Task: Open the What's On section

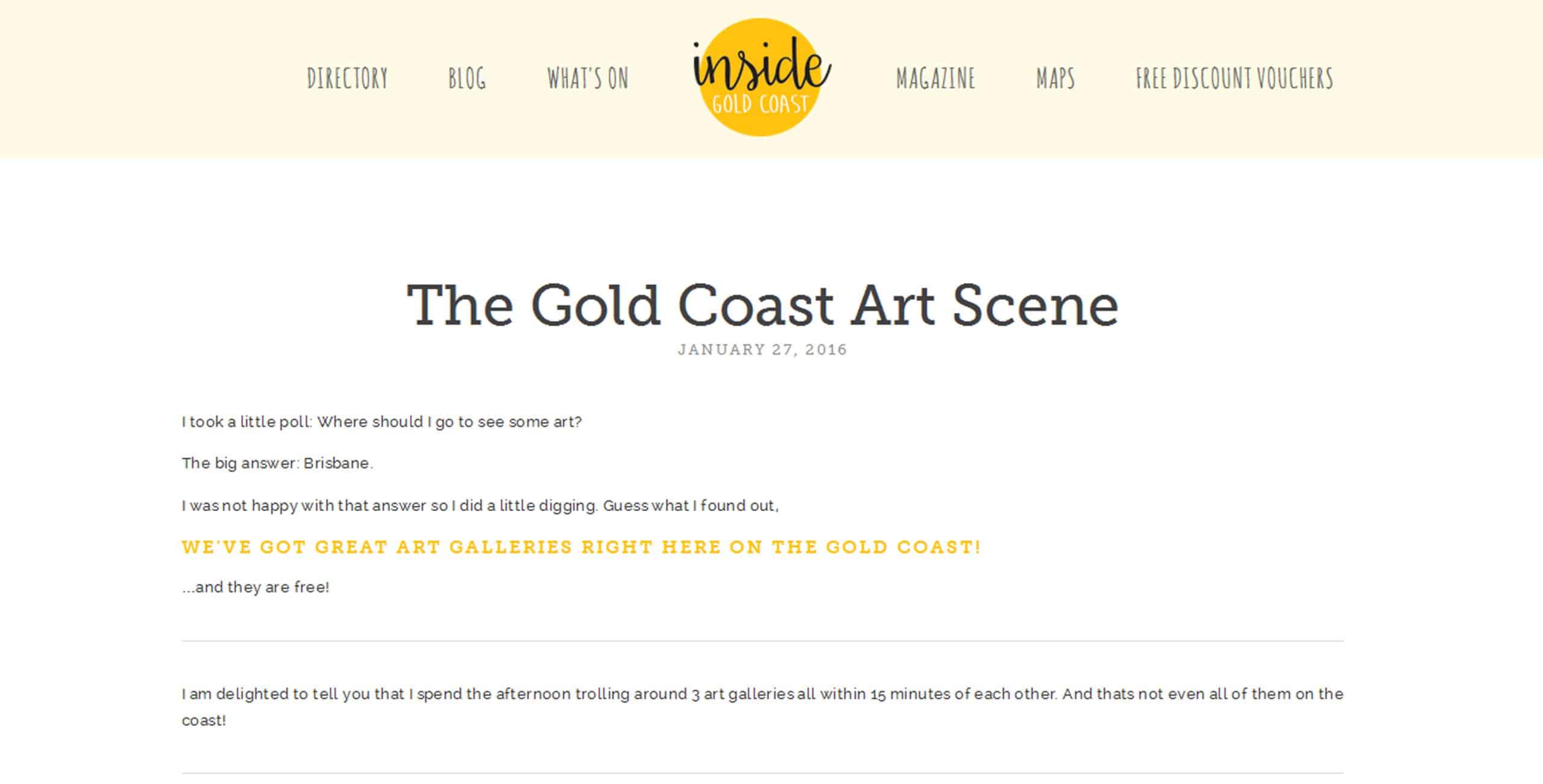Action: click(x=588, y=78)
